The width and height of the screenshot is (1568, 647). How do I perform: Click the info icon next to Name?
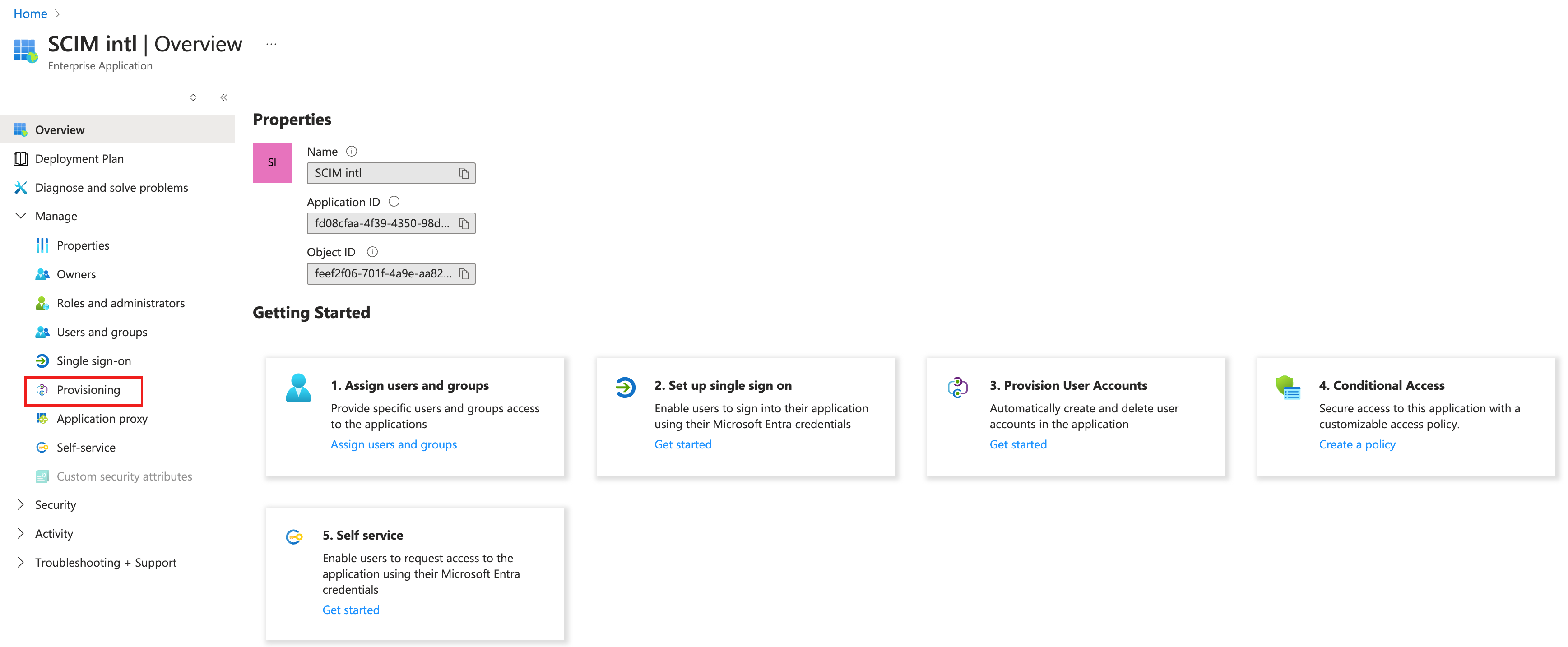[x=351, y=151]
